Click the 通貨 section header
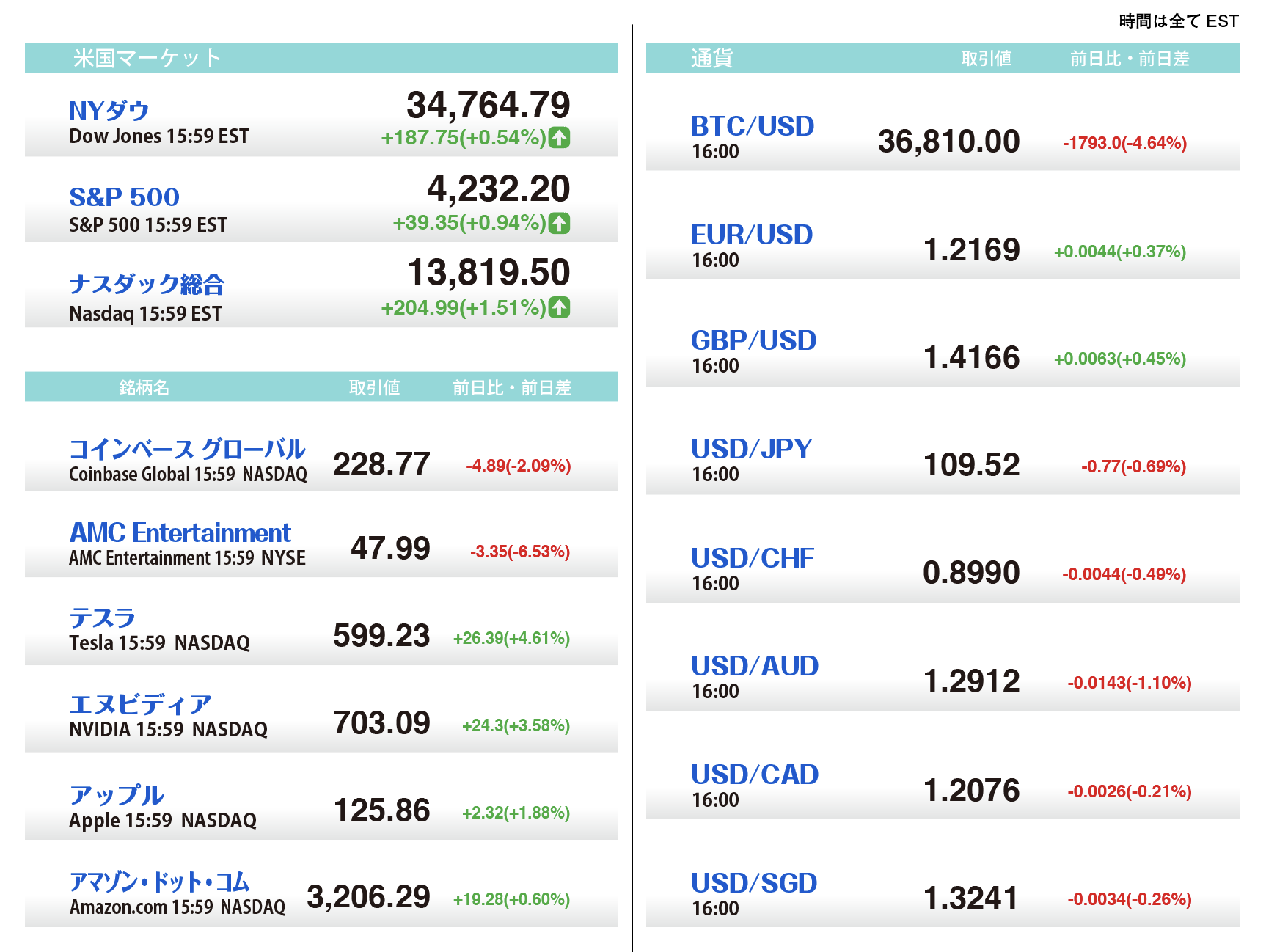Image resolution: width=1266 pixels, height=952 pixels. (711, 58)
